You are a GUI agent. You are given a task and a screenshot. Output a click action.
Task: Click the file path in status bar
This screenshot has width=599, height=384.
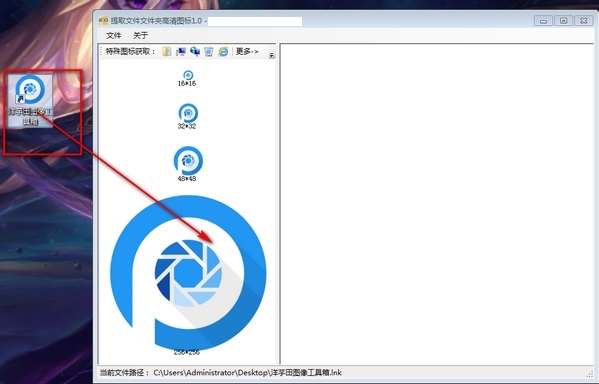pos(248,373)
